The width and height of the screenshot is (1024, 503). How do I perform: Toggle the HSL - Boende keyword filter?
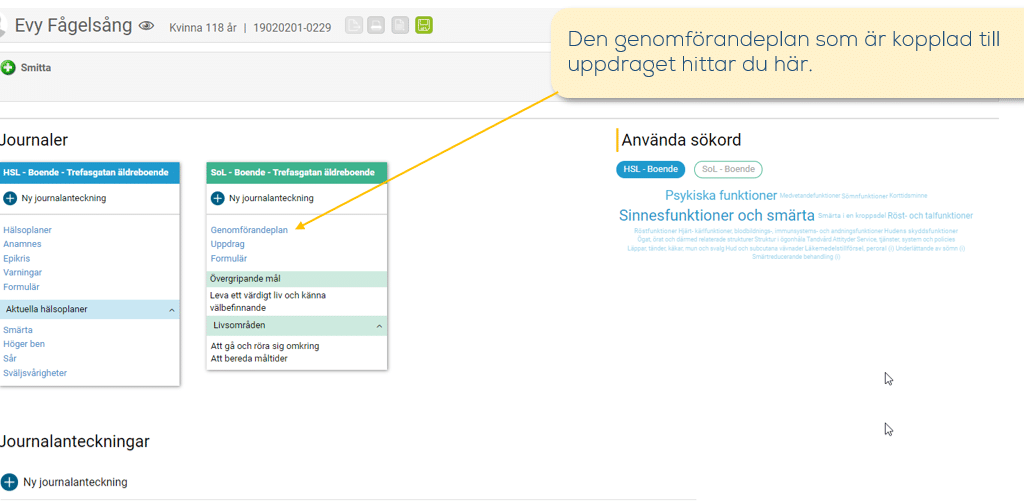(651, 169)
